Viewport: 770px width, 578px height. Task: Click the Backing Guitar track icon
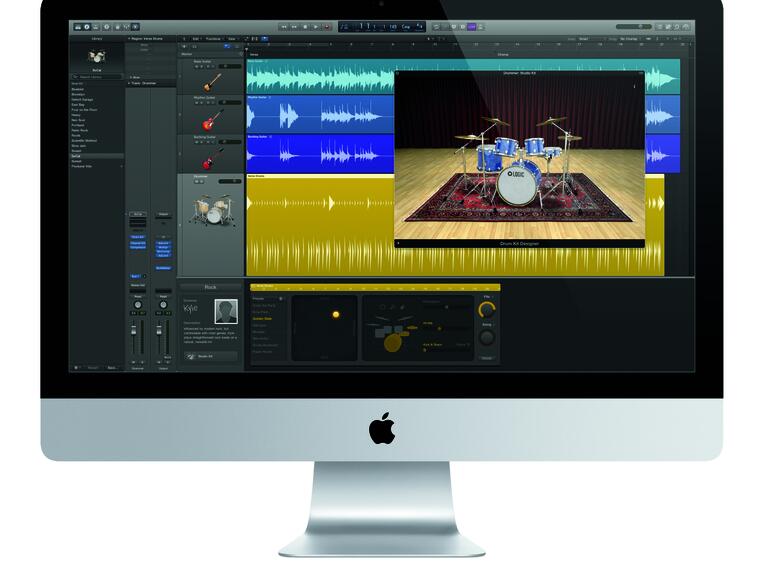pos(212,159)
